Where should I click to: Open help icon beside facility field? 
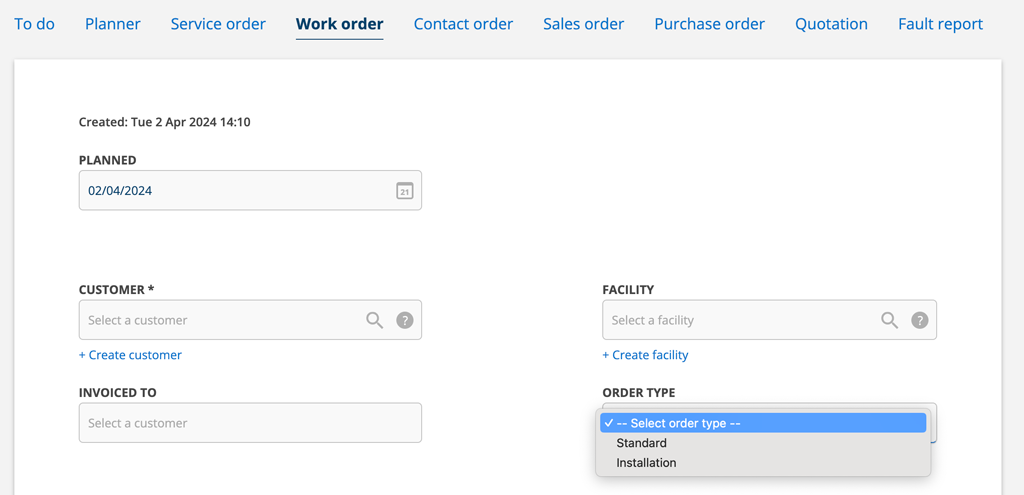click(920, 320)
